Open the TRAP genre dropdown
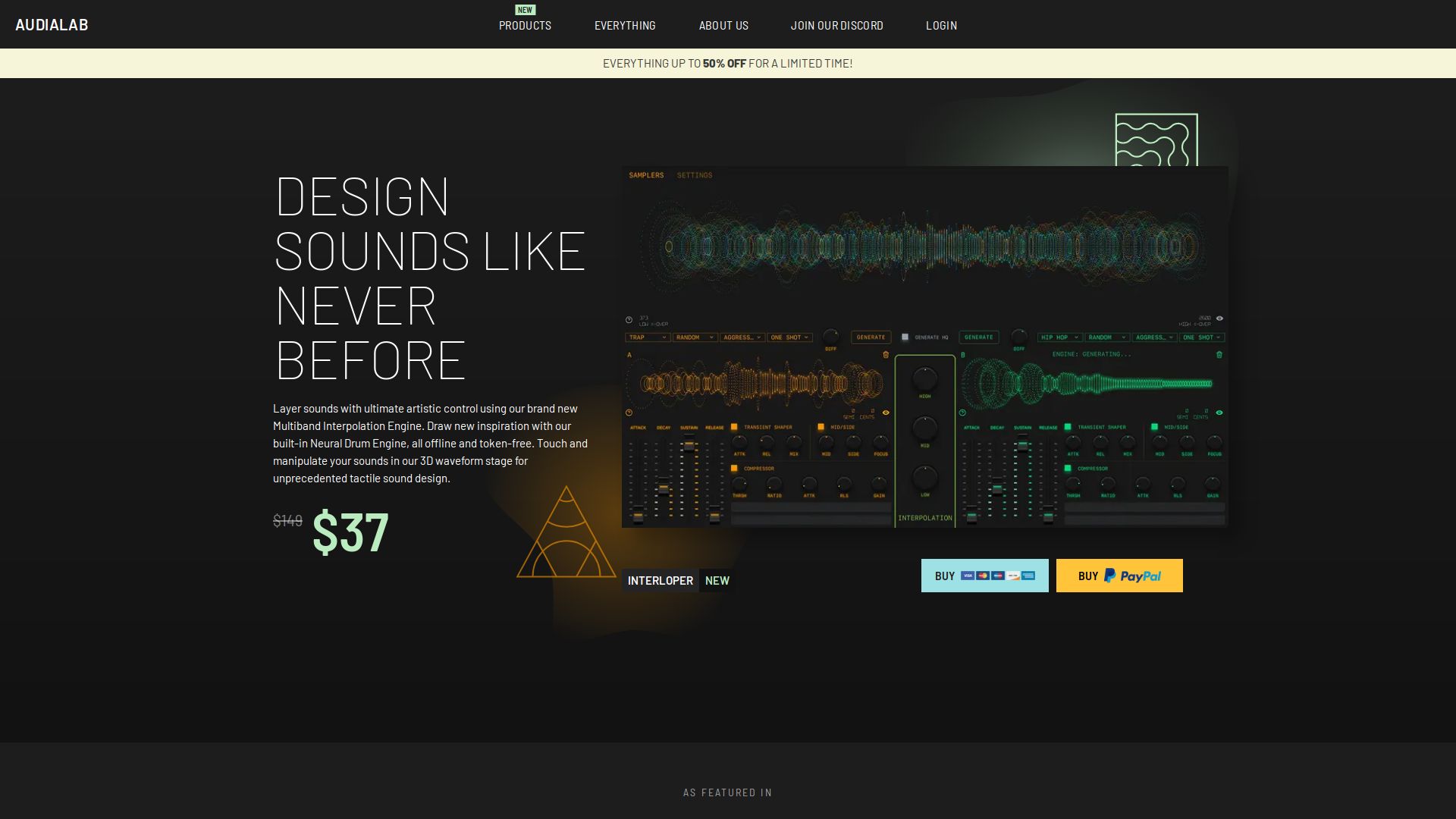 click(x=648, y=337)
